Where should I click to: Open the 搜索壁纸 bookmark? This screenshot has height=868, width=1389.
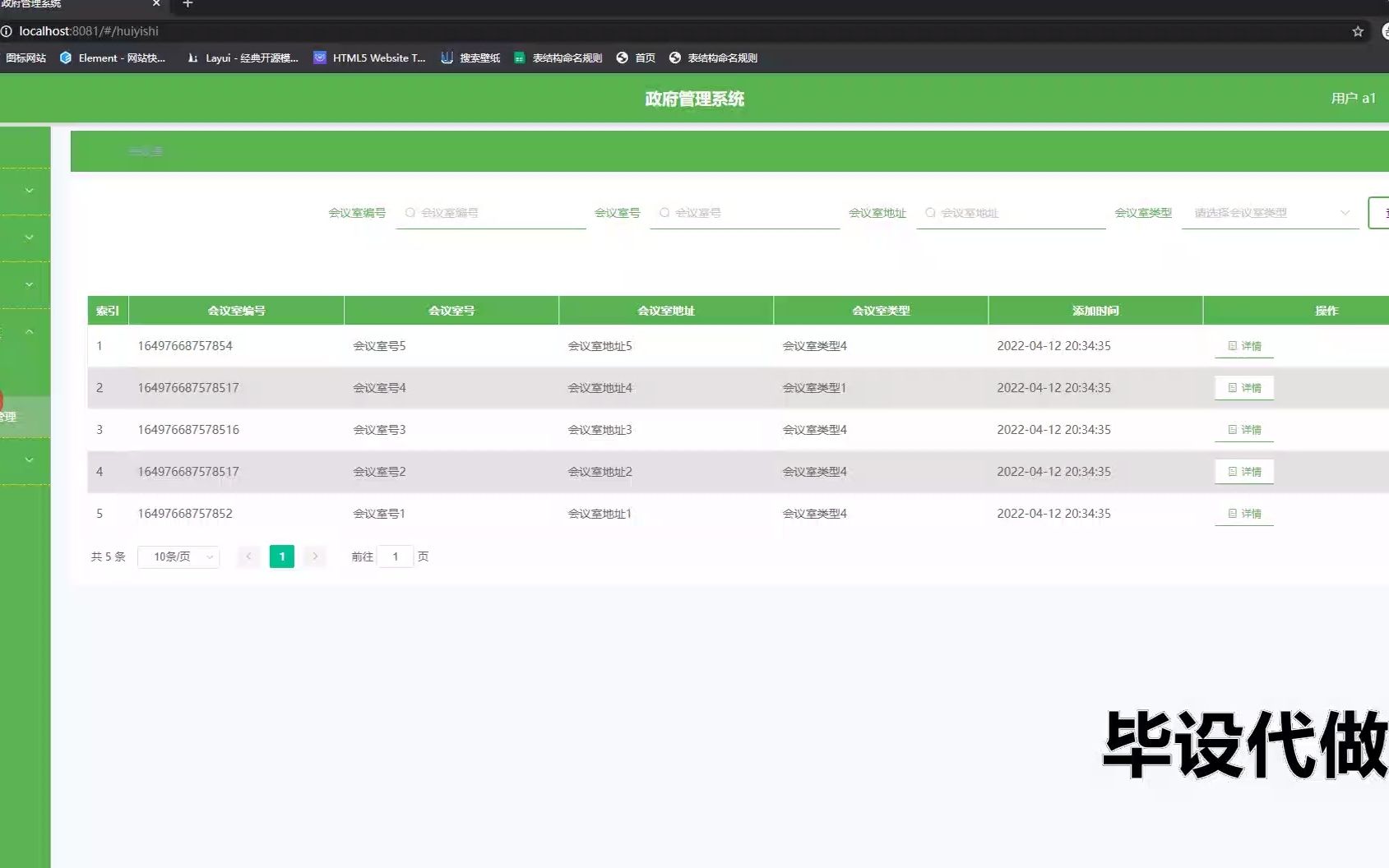(470, 58)
